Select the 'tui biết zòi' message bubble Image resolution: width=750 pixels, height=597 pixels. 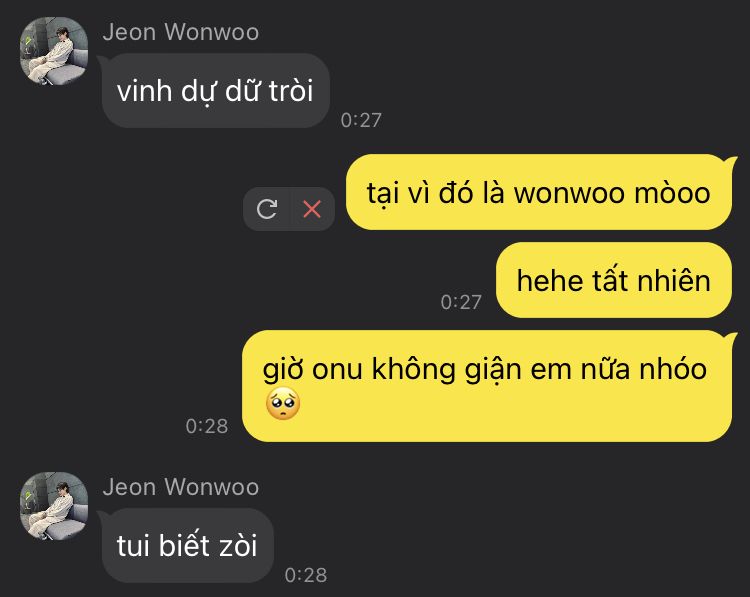coord(188,545)
